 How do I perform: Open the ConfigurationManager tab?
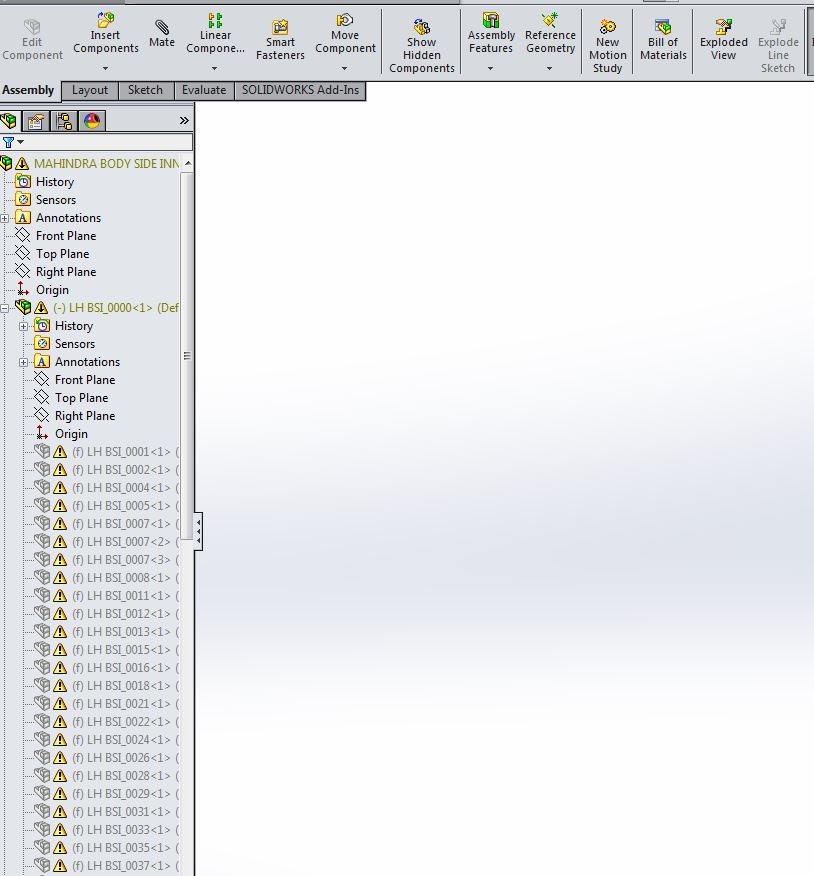click(64, 121)
